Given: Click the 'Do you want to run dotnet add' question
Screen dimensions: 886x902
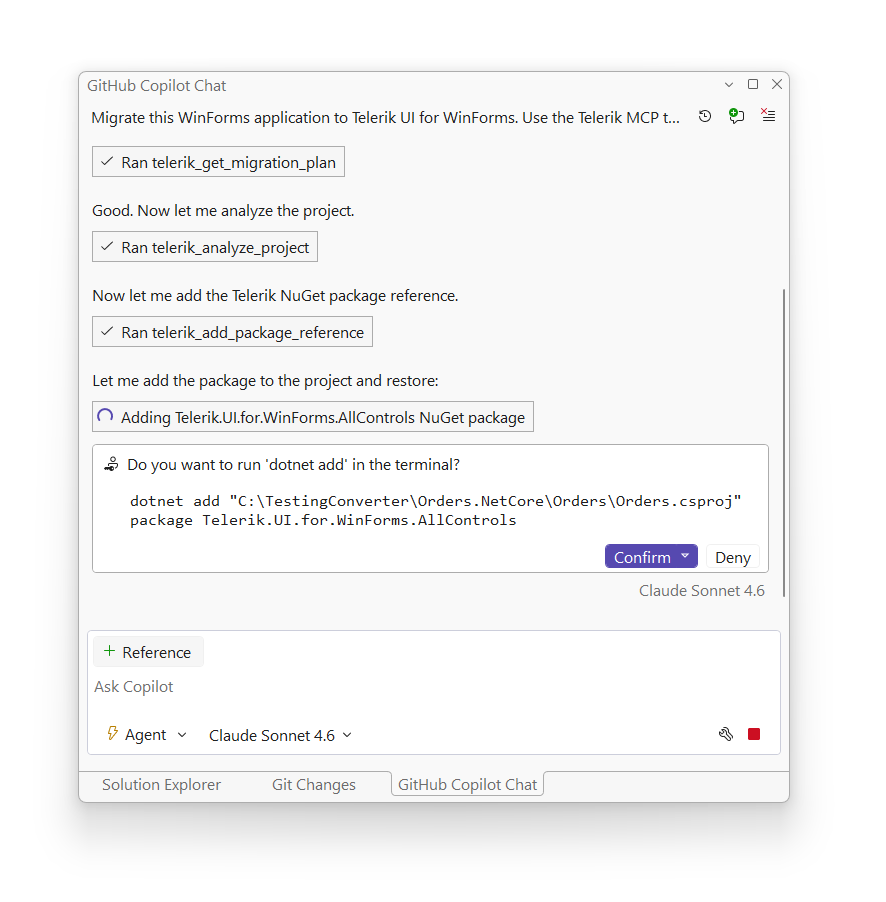Looking at the screenshot, I should coord(293,465).
